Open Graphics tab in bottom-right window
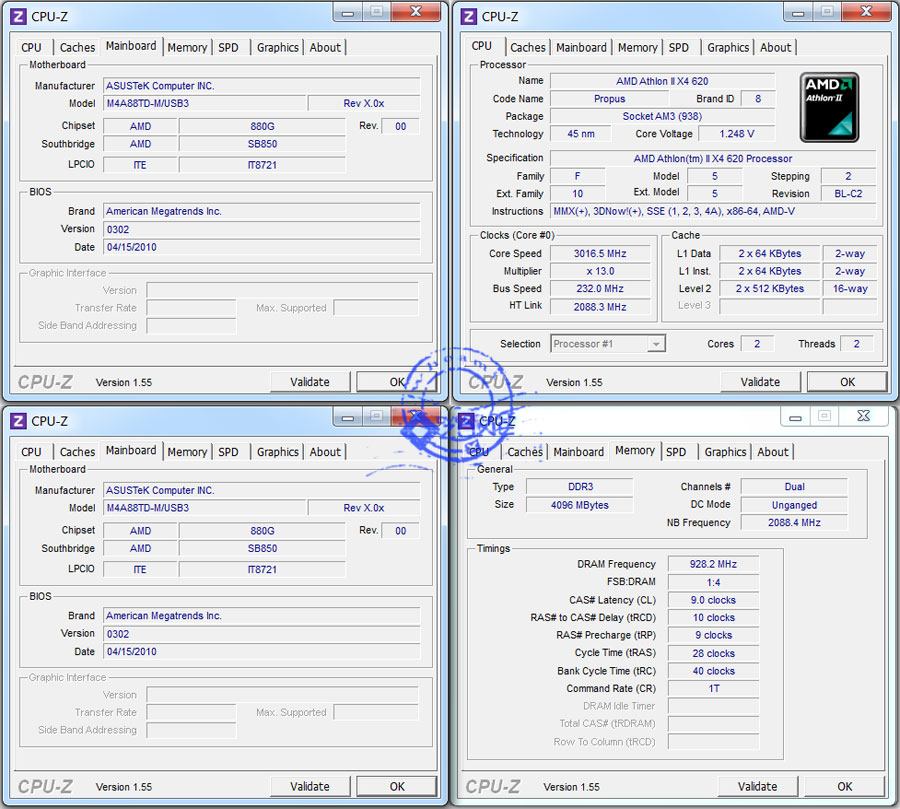The image size is (900, 809). tap(726, 452)
